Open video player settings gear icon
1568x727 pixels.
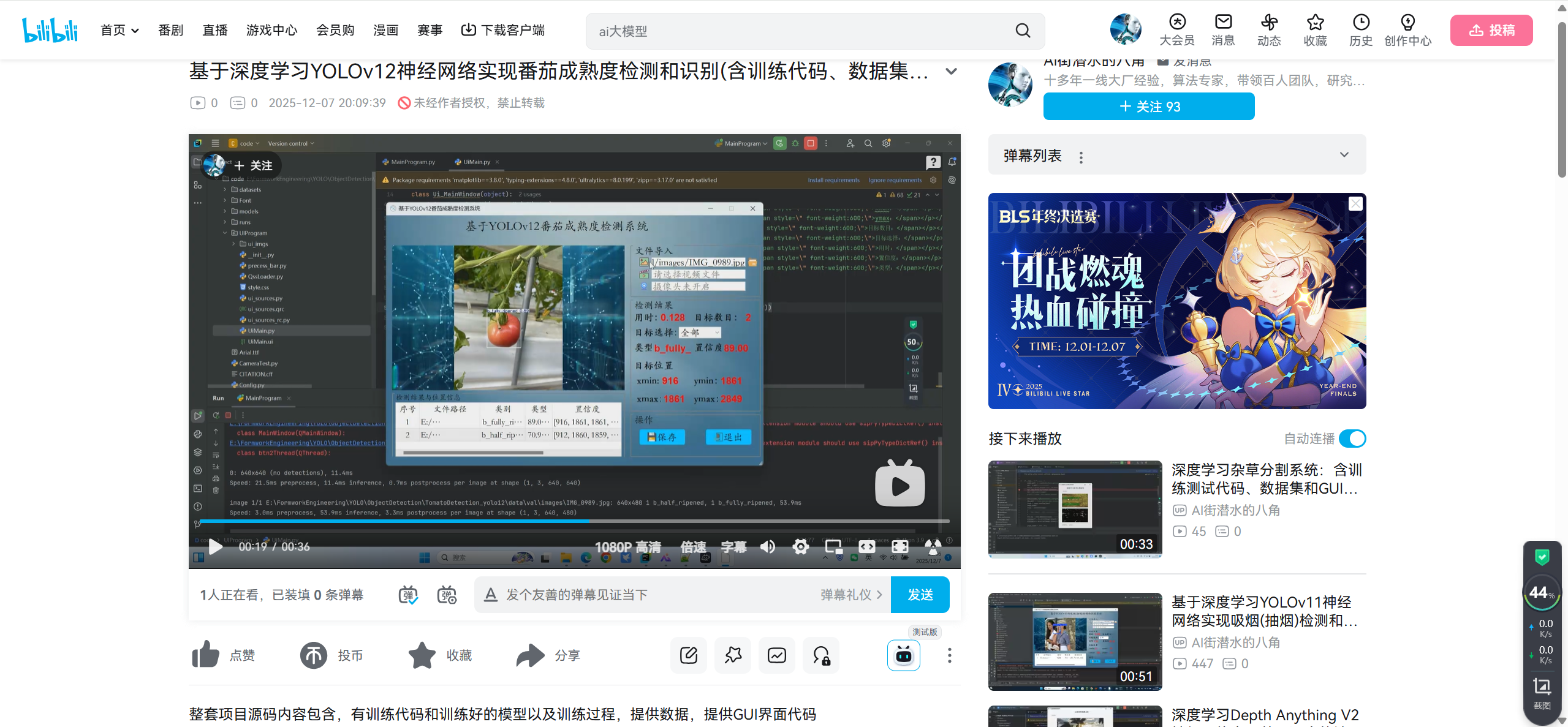pos(800,546)
